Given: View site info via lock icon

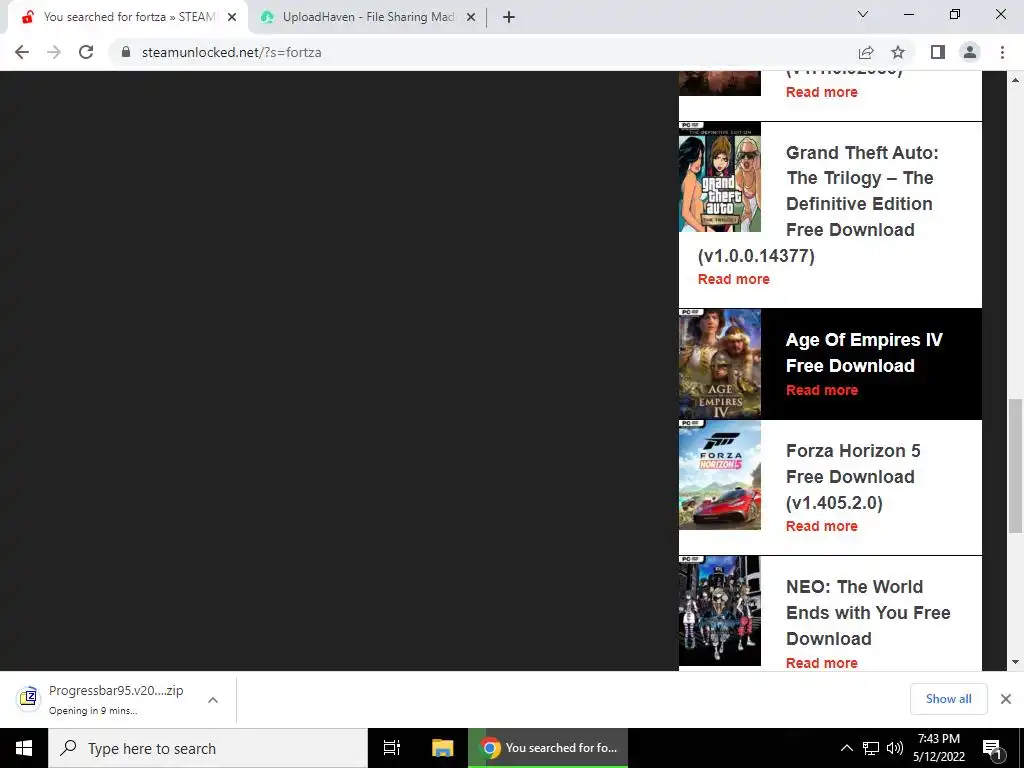Looking at the screenshot, I should [x=126, y=52].
